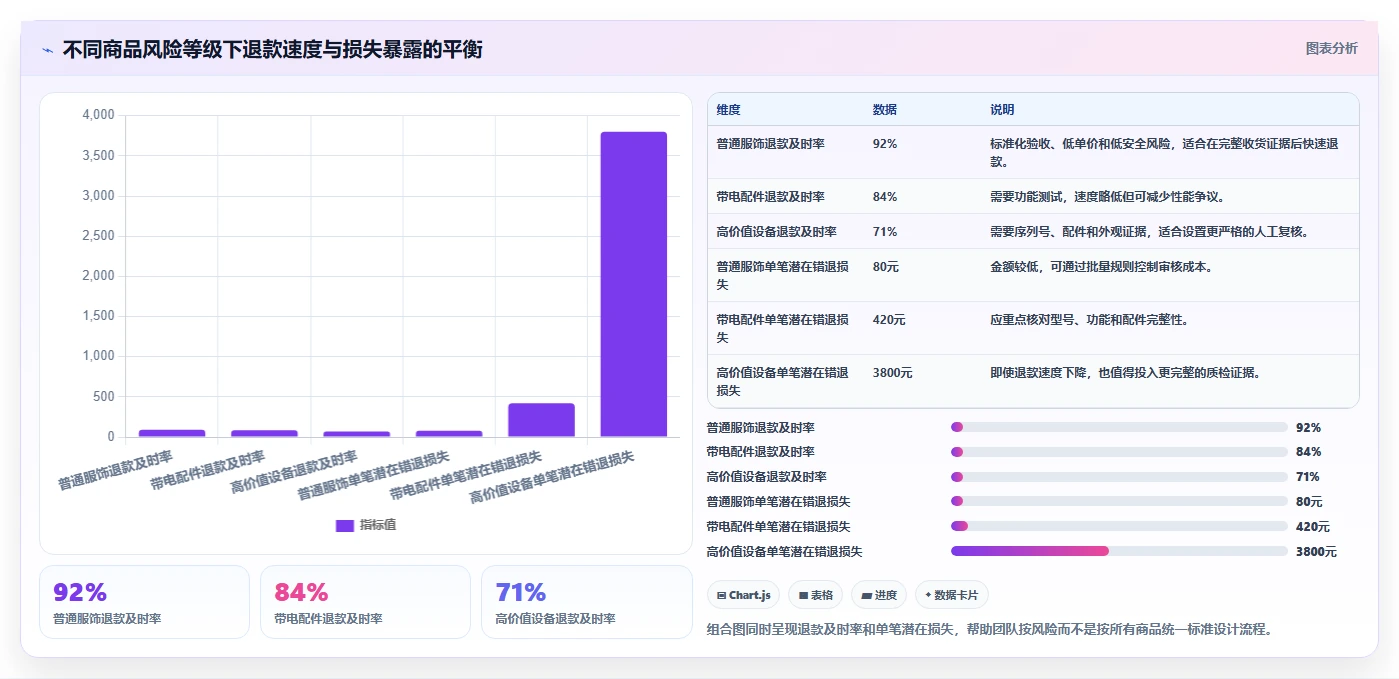Image resolution: width=1399 pixels, height=679 pixels.
Task: Toggle the 指标值 legend swatch in the chart
Action: pyautogui.click(x=345, y=525)
